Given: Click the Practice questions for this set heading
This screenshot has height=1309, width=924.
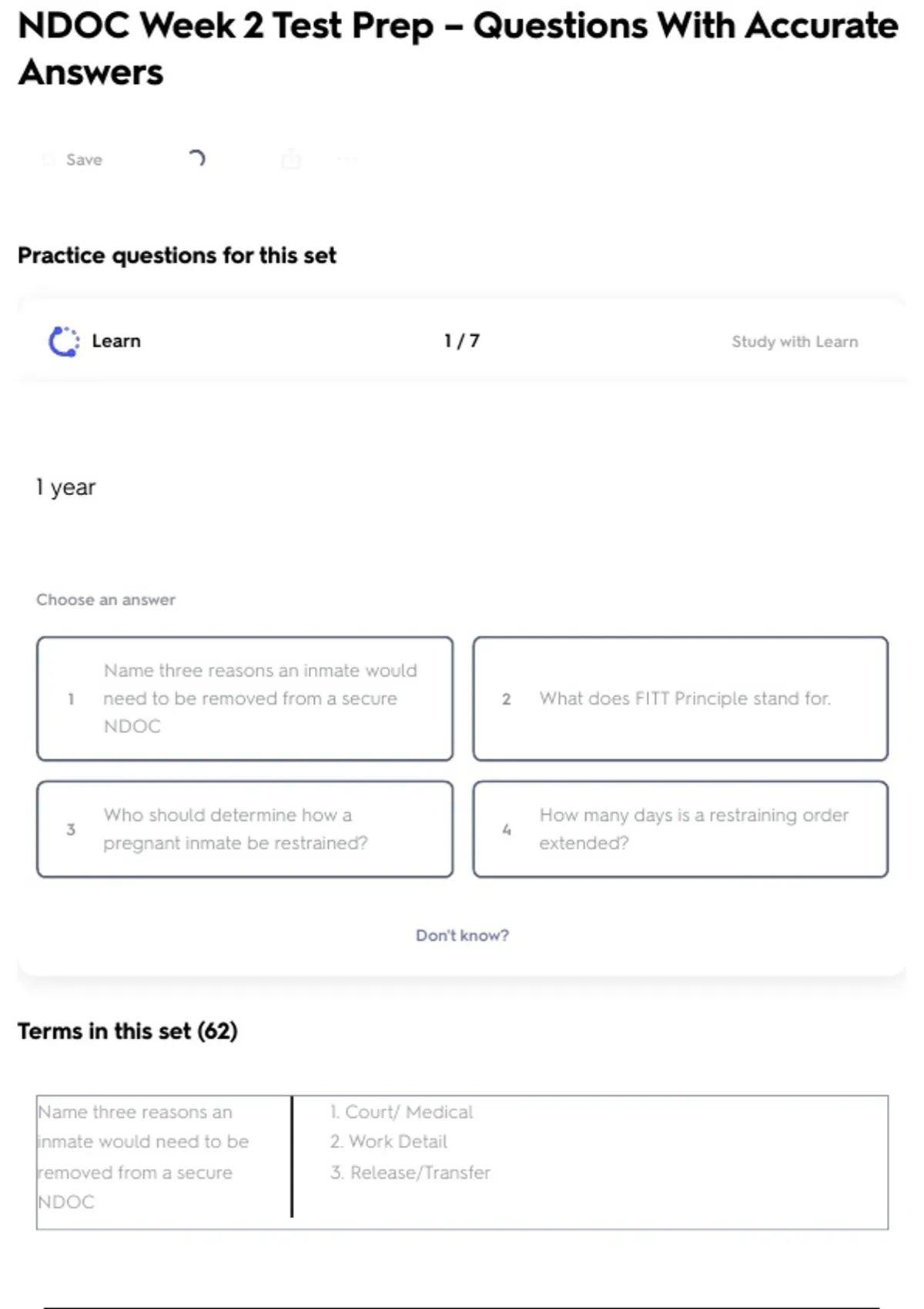Looking at the screenshot, I should coord(177,256).
